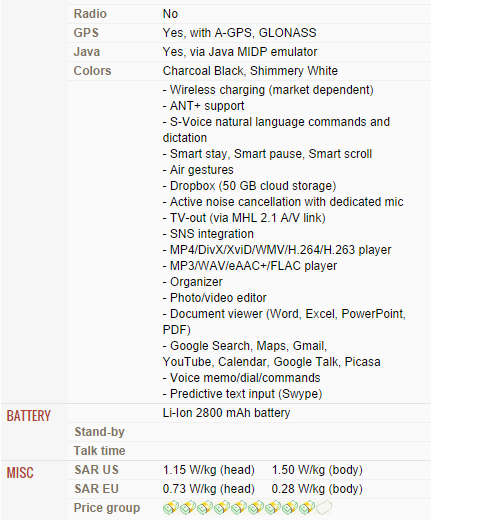Click the Price group label

pos(107,508)
